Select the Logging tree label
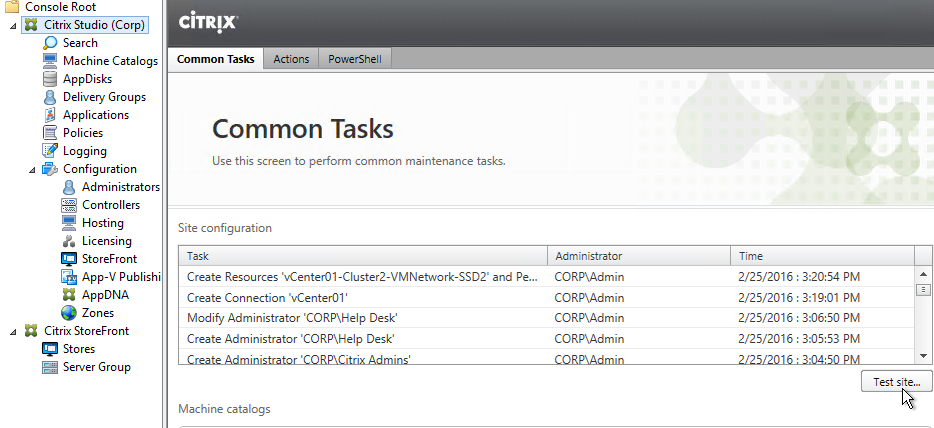The image size is (934, 428). pyautogui.click(x=85, y=151)
